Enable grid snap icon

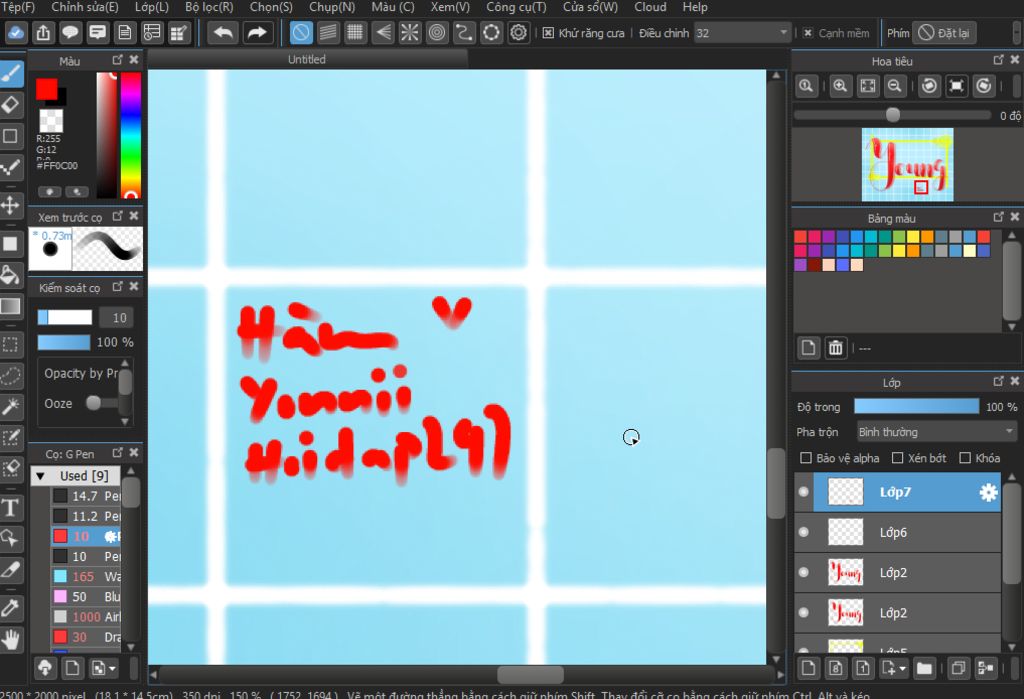click(x=355, y=32)
